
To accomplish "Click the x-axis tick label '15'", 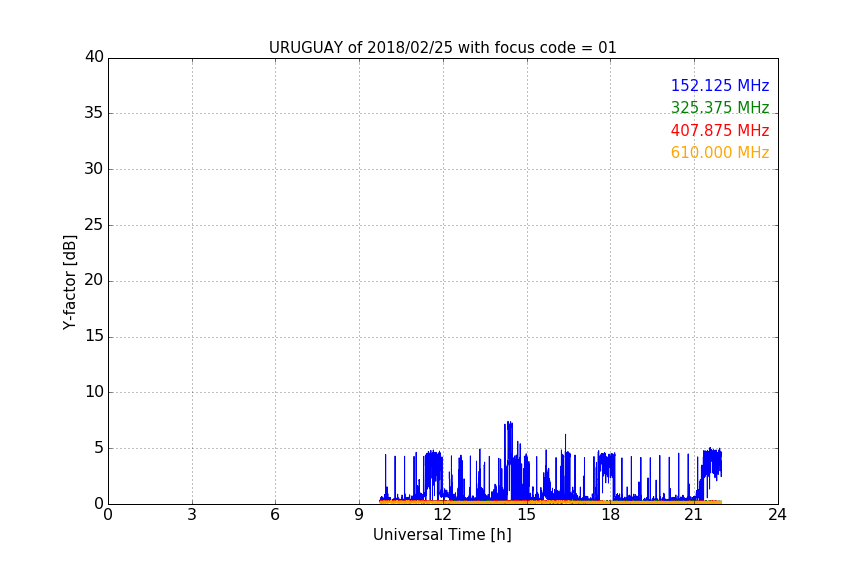I will (526, 515).
